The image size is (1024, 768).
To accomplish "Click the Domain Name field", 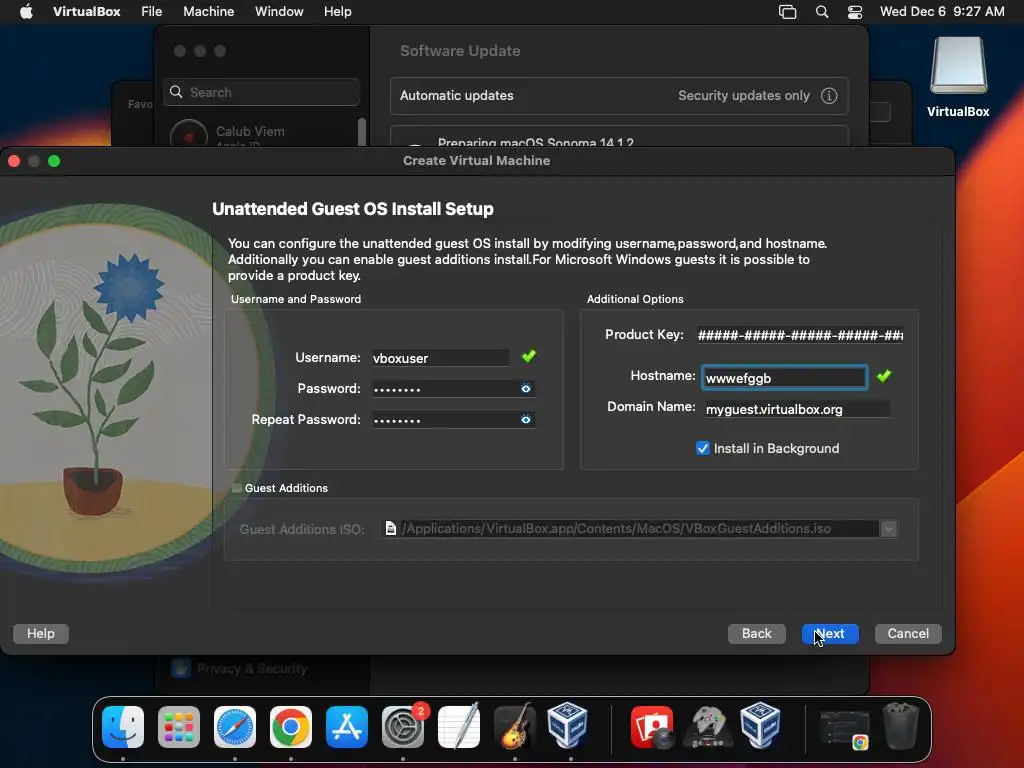I will click(x=797, y=409).
